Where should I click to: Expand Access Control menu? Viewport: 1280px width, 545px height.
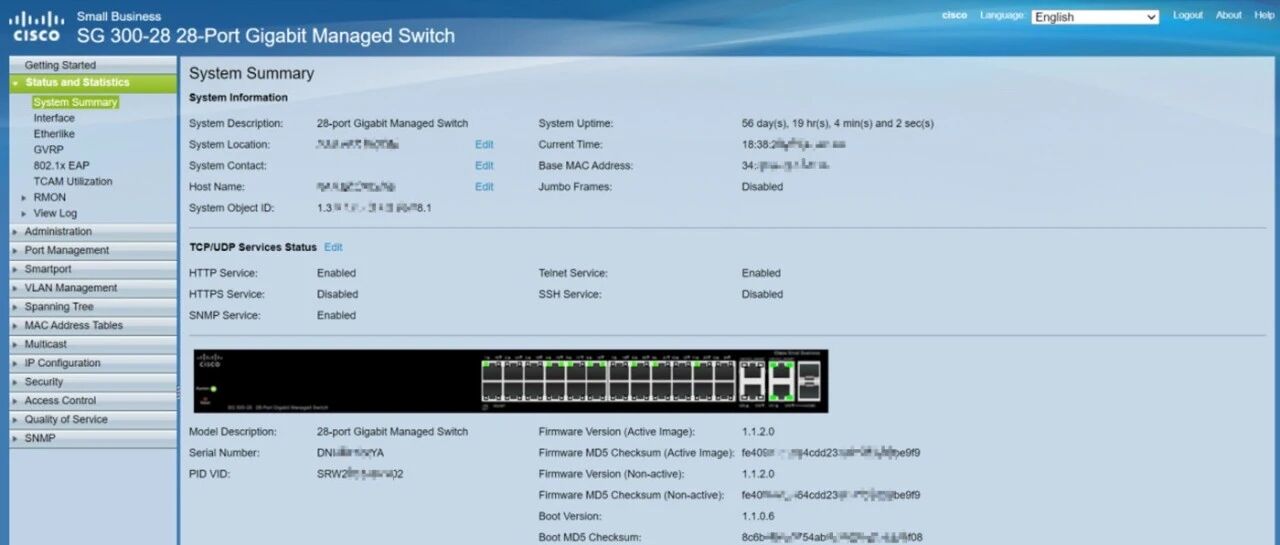93,401
